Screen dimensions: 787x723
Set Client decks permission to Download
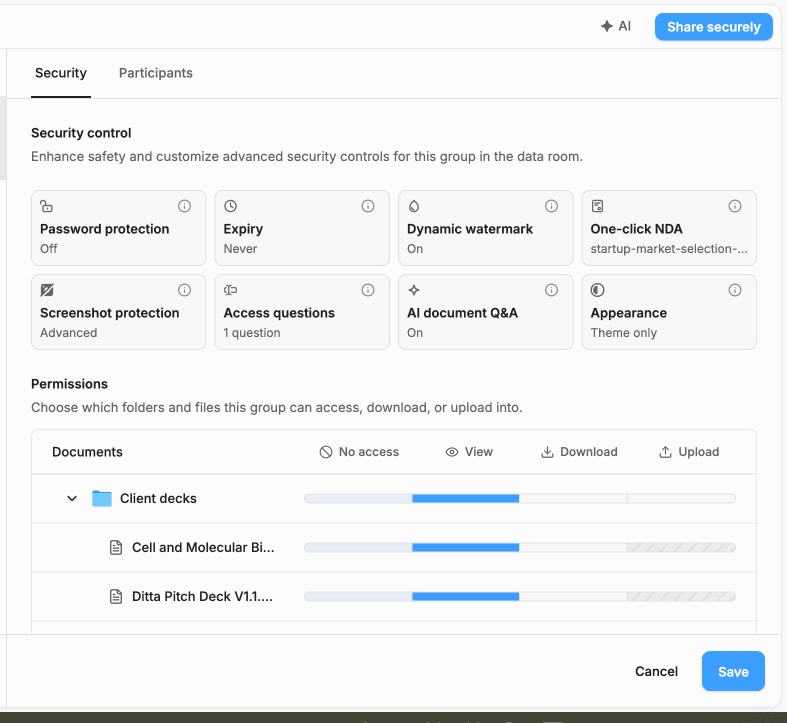pos(573,499)
